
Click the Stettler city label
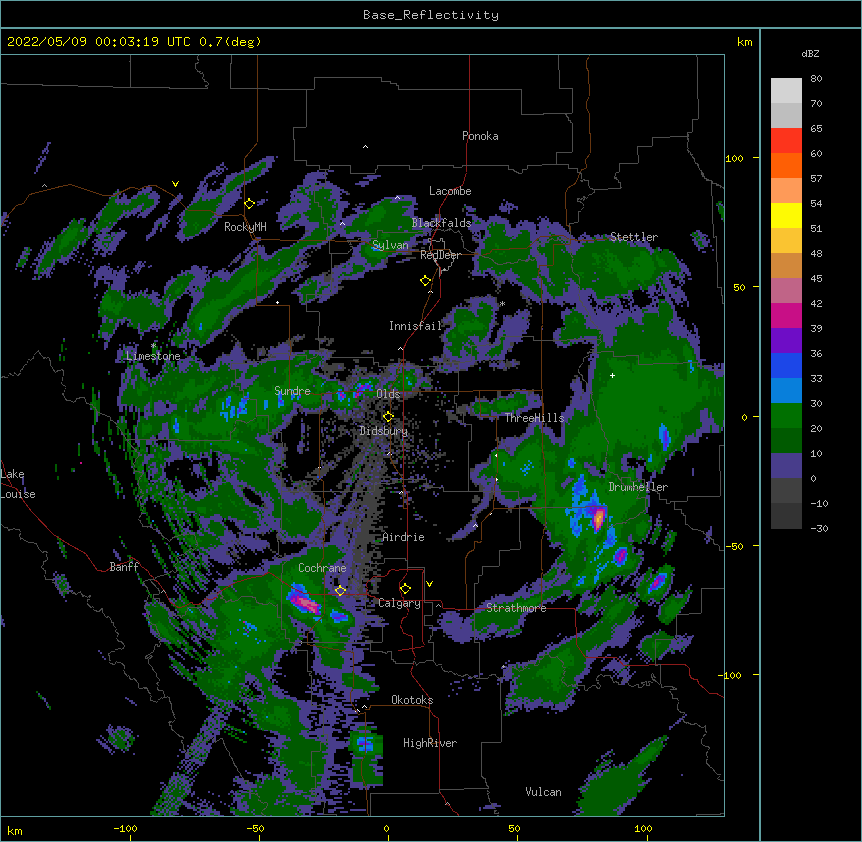634,237
